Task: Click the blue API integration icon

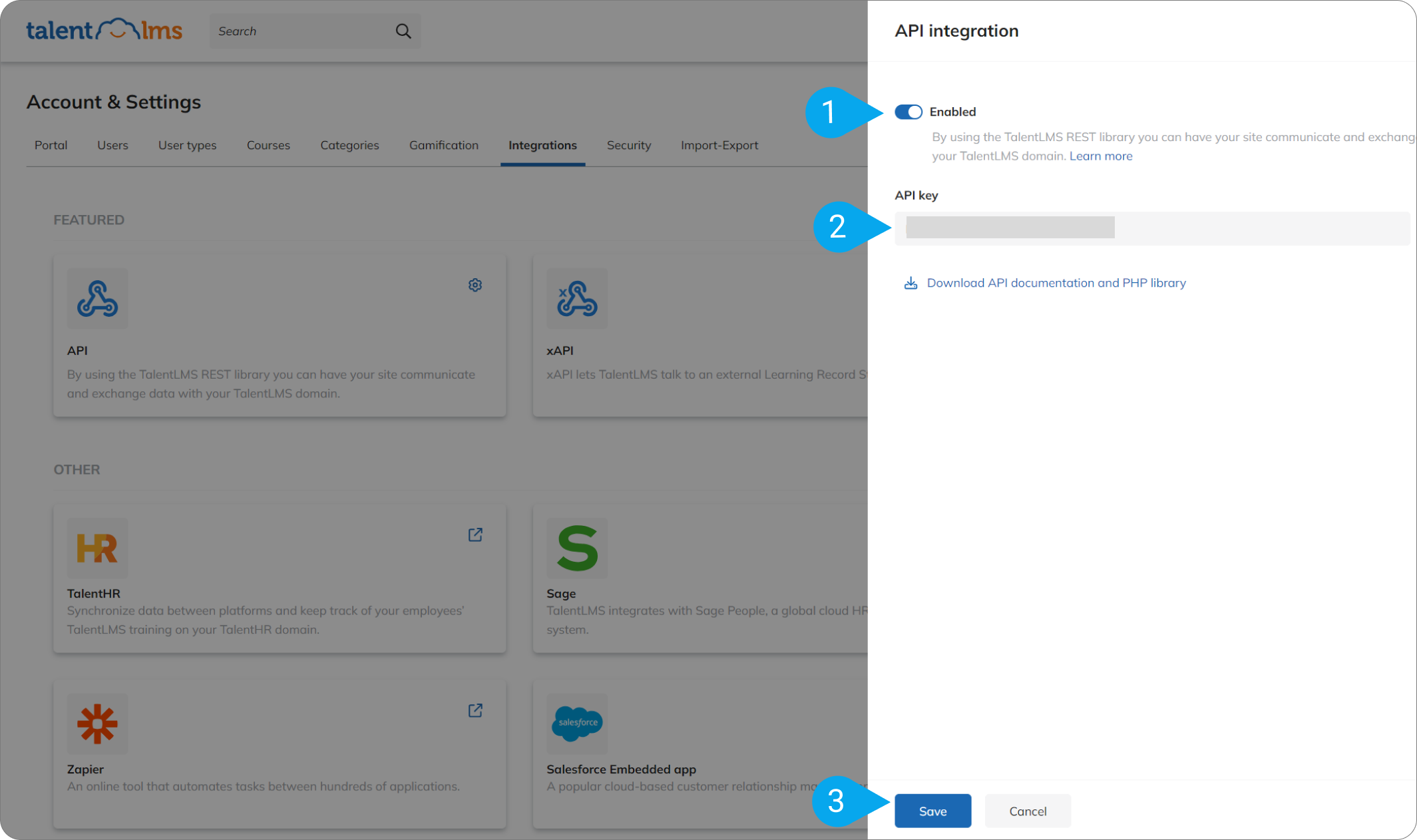Action: click(x=97, y=298)
